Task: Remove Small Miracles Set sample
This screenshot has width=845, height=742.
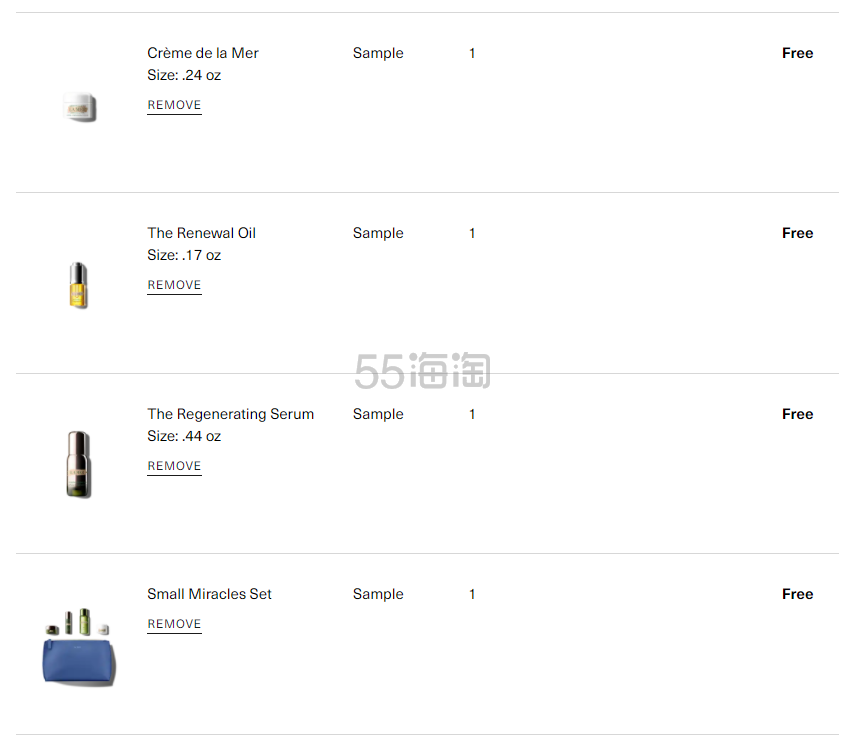Action: pyautogui.click(x=174, y=624)
